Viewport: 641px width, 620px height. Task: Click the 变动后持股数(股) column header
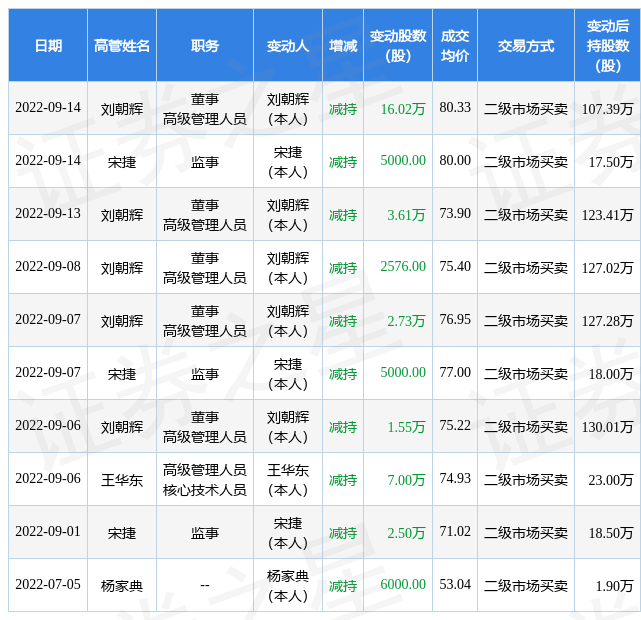coord(608,46)
